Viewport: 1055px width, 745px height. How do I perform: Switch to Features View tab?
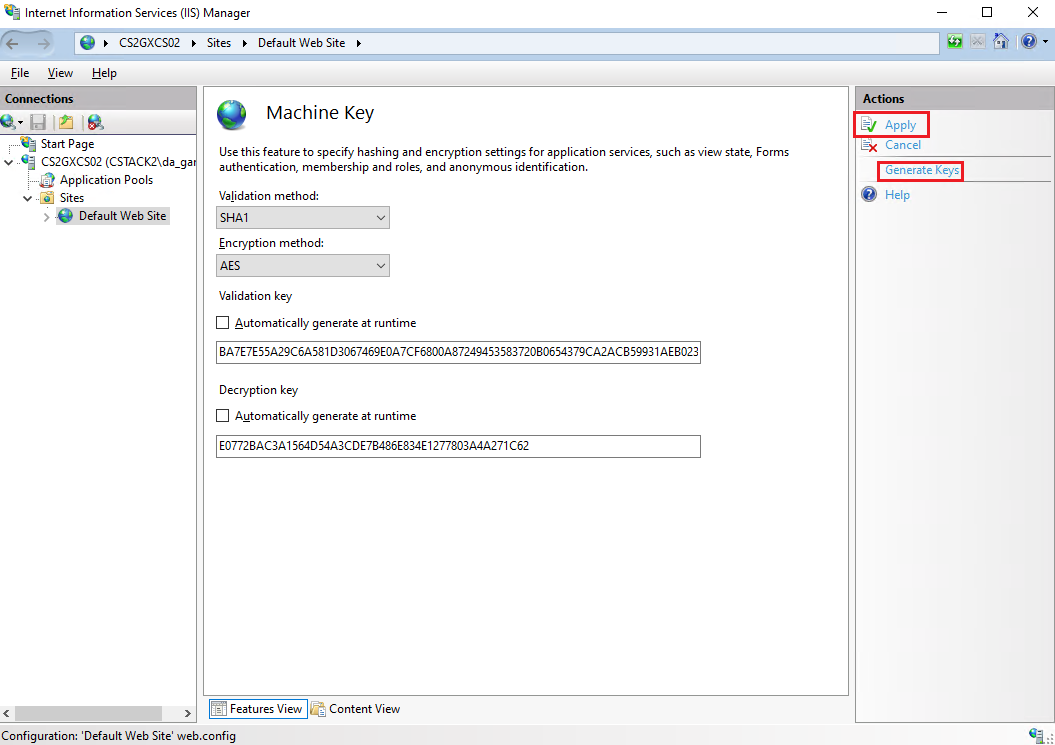pyautogui.click(x=258, y=709)
